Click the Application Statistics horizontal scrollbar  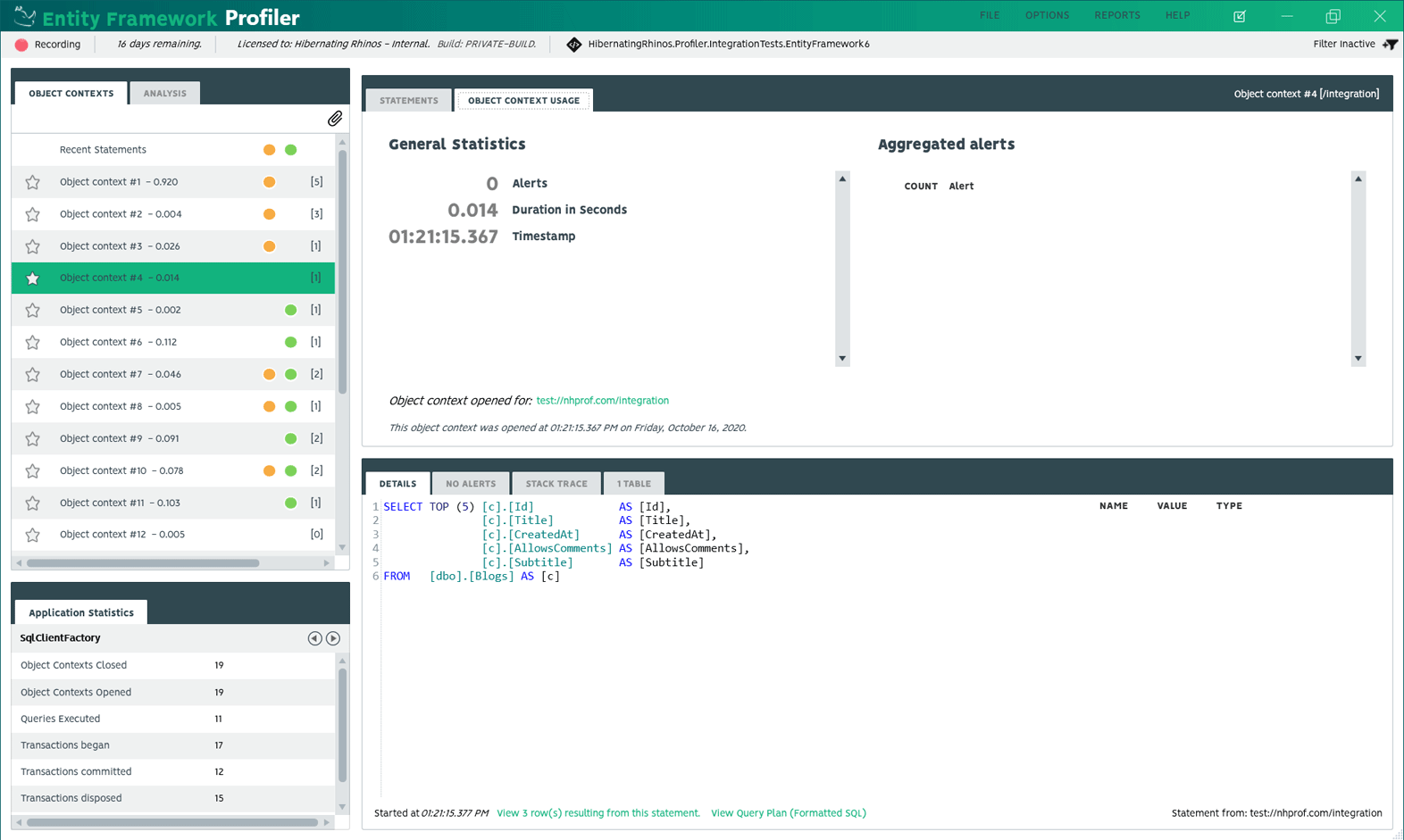[x=172, y=822]
